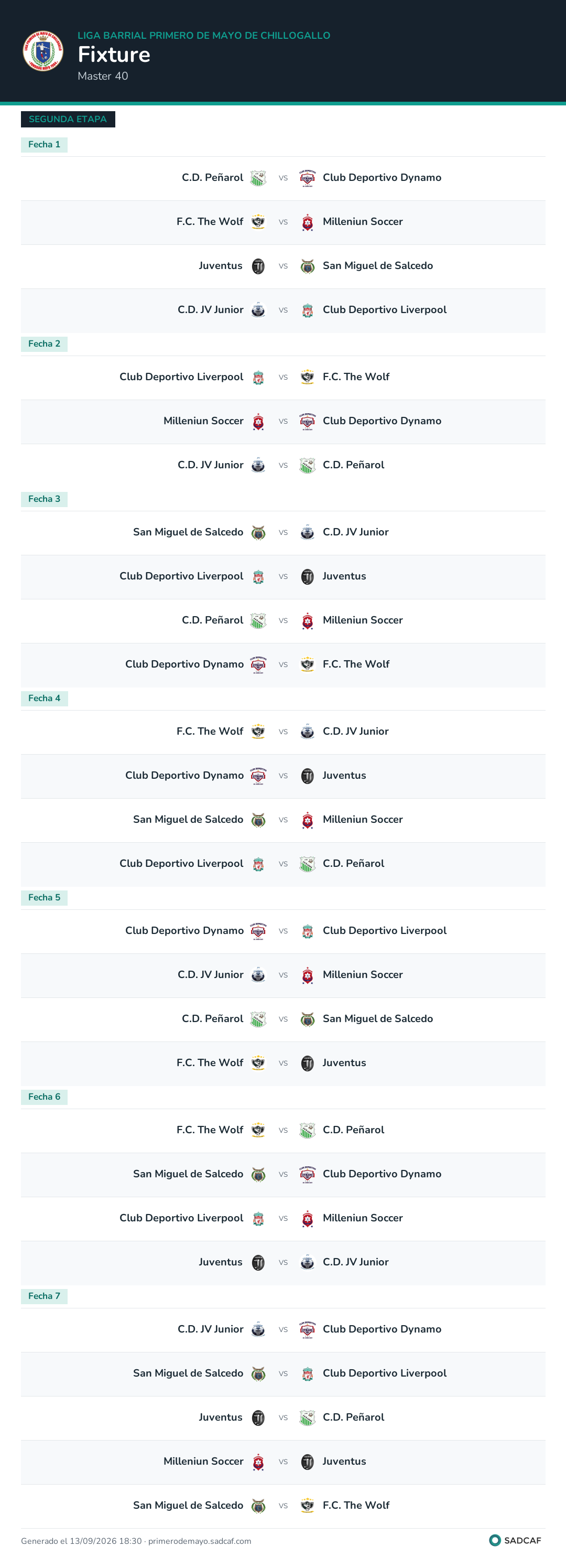566x1568 pixels.
Task: Click Club Deportivo Dynamo crest in Fecha 1
Action: point(307,178)
